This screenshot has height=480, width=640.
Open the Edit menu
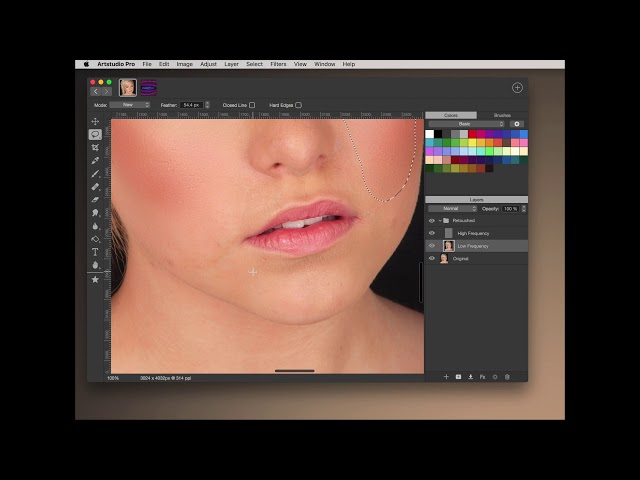tap(164, 64)
